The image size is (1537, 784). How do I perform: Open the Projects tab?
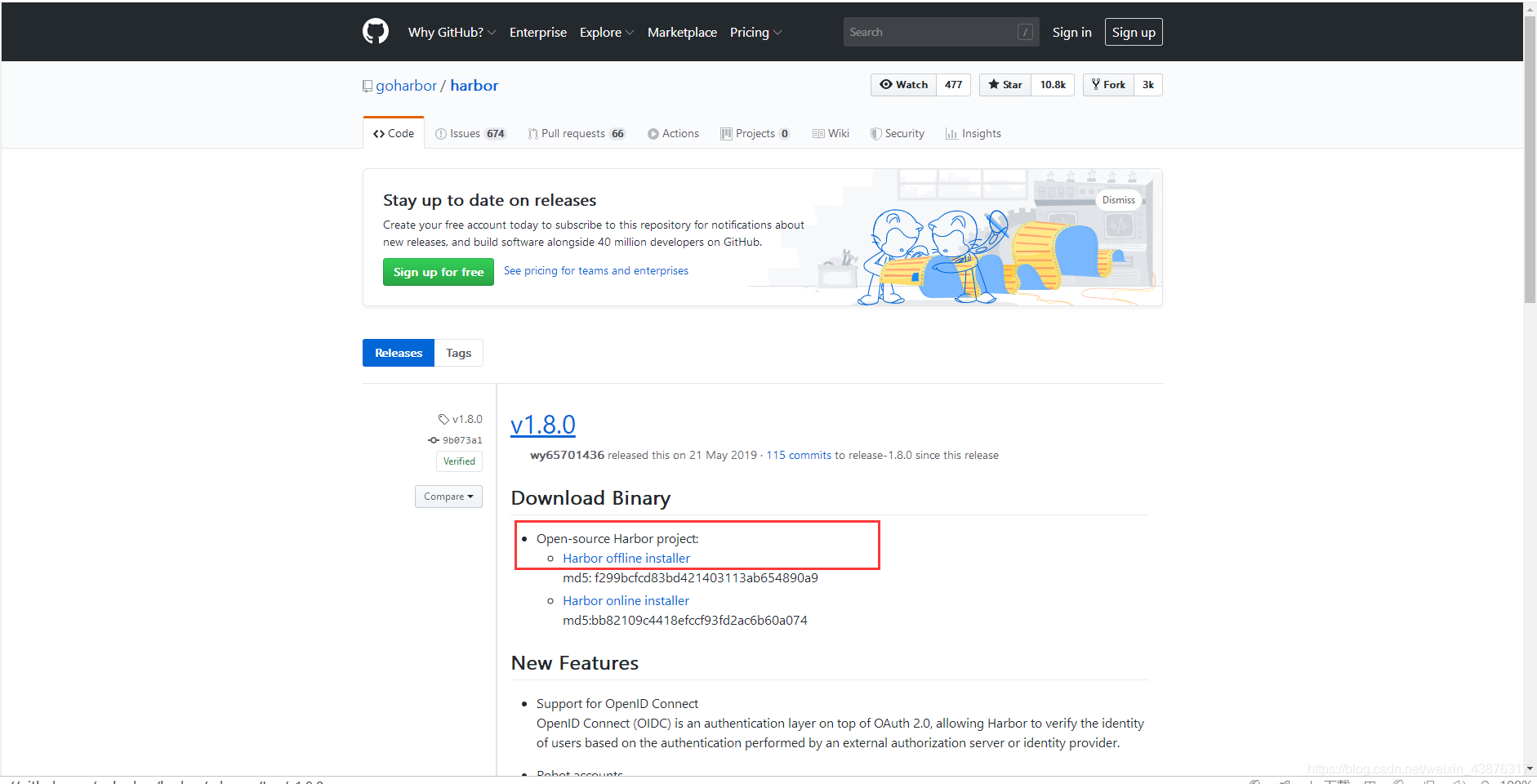pos(755,133)
